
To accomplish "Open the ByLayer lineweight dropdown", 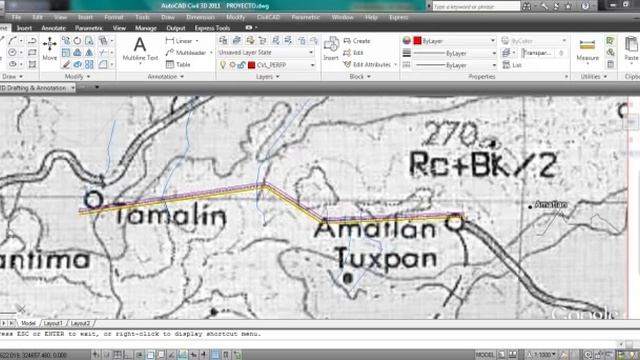I will [493, 53].
